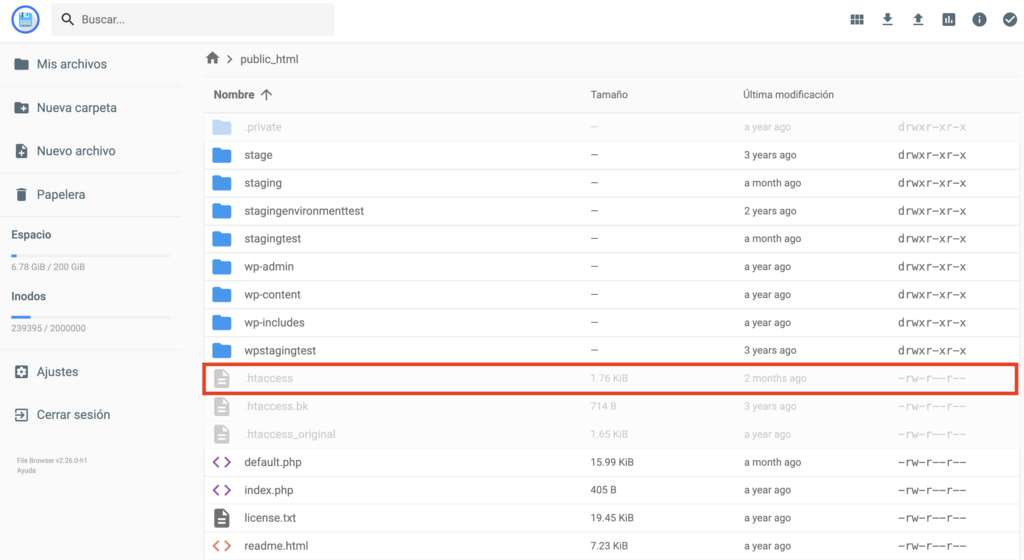Open Mis archivos in sidebar
Viewport: 1024px width, 560px height.
coord(71,64)
